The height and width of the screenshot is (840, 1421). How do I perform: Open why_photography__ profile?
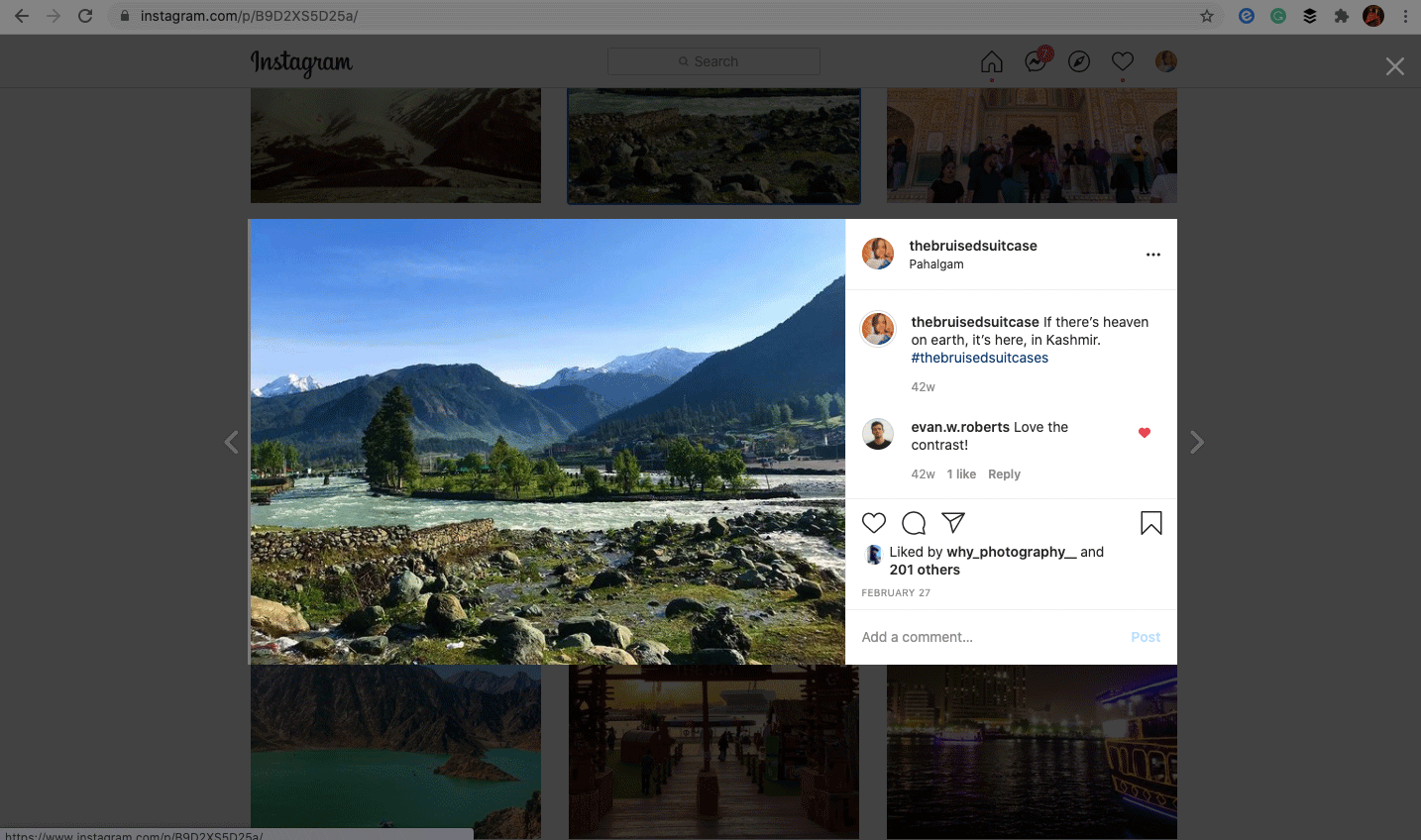click(1012, 552)
